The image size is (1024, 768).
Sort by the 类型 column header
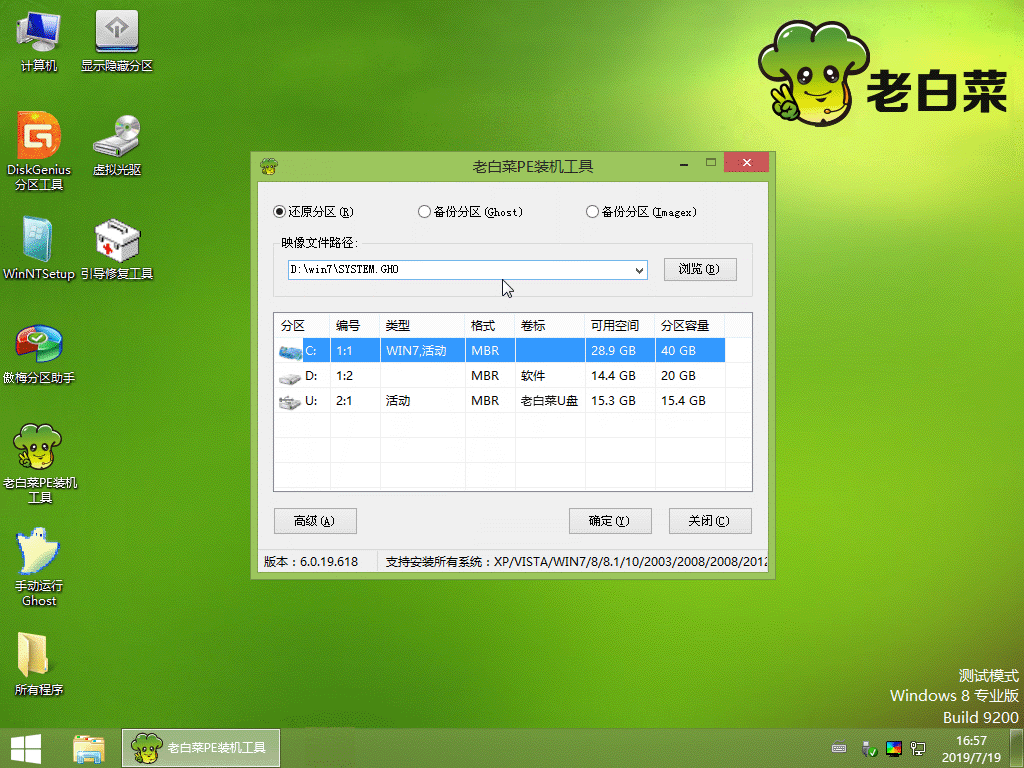pos(423,325)
